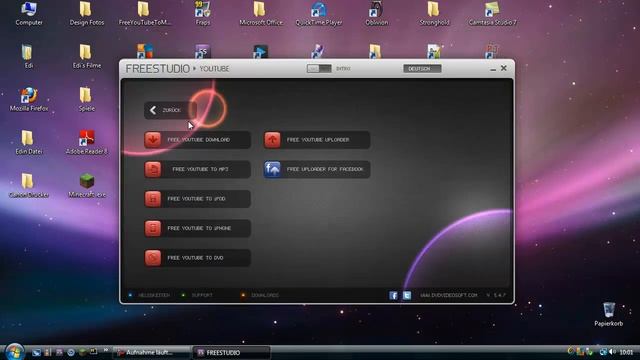Open the Downloads link in footer
The width and height of the screenshot is (640, 360).
265,295
